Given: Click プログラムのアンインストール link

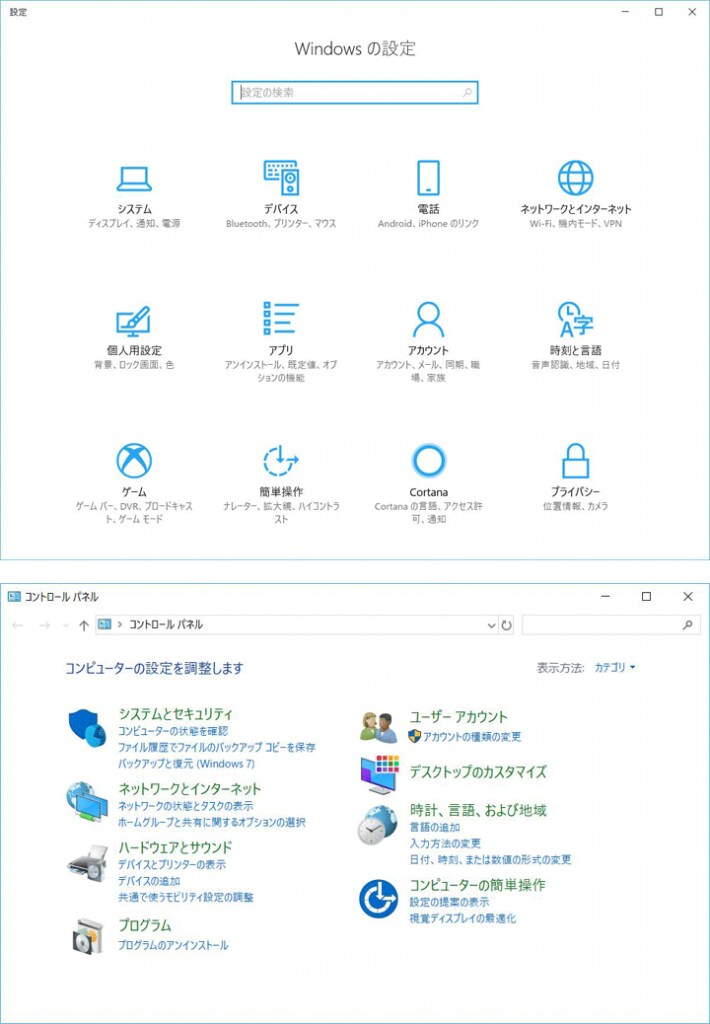Looking at the screenshot, I should pyautogui.click(x=173, y=945).
